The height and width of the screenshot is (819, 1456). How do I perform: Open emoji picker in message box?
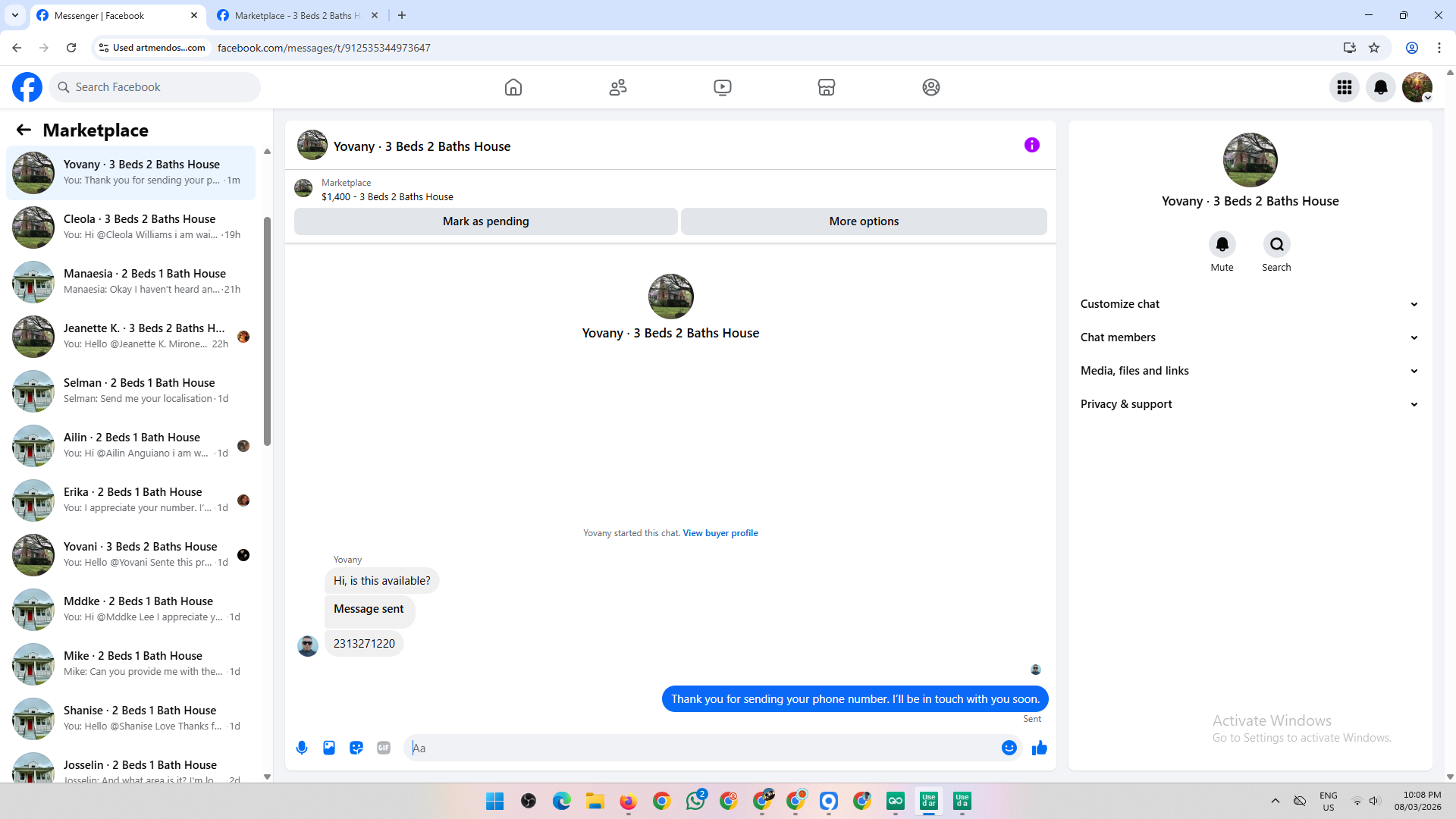pyautogui.click(x=1009, y=748)
